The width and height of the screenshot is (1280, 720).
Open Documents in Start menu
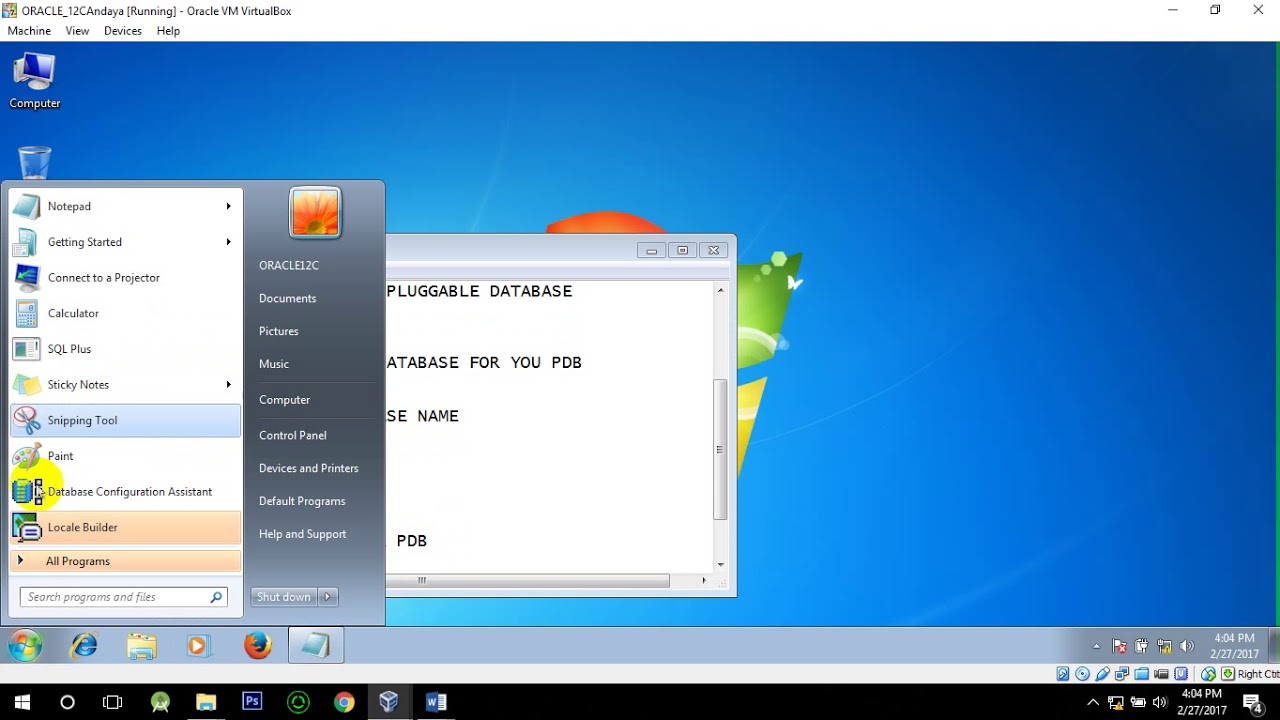[287, 298]
